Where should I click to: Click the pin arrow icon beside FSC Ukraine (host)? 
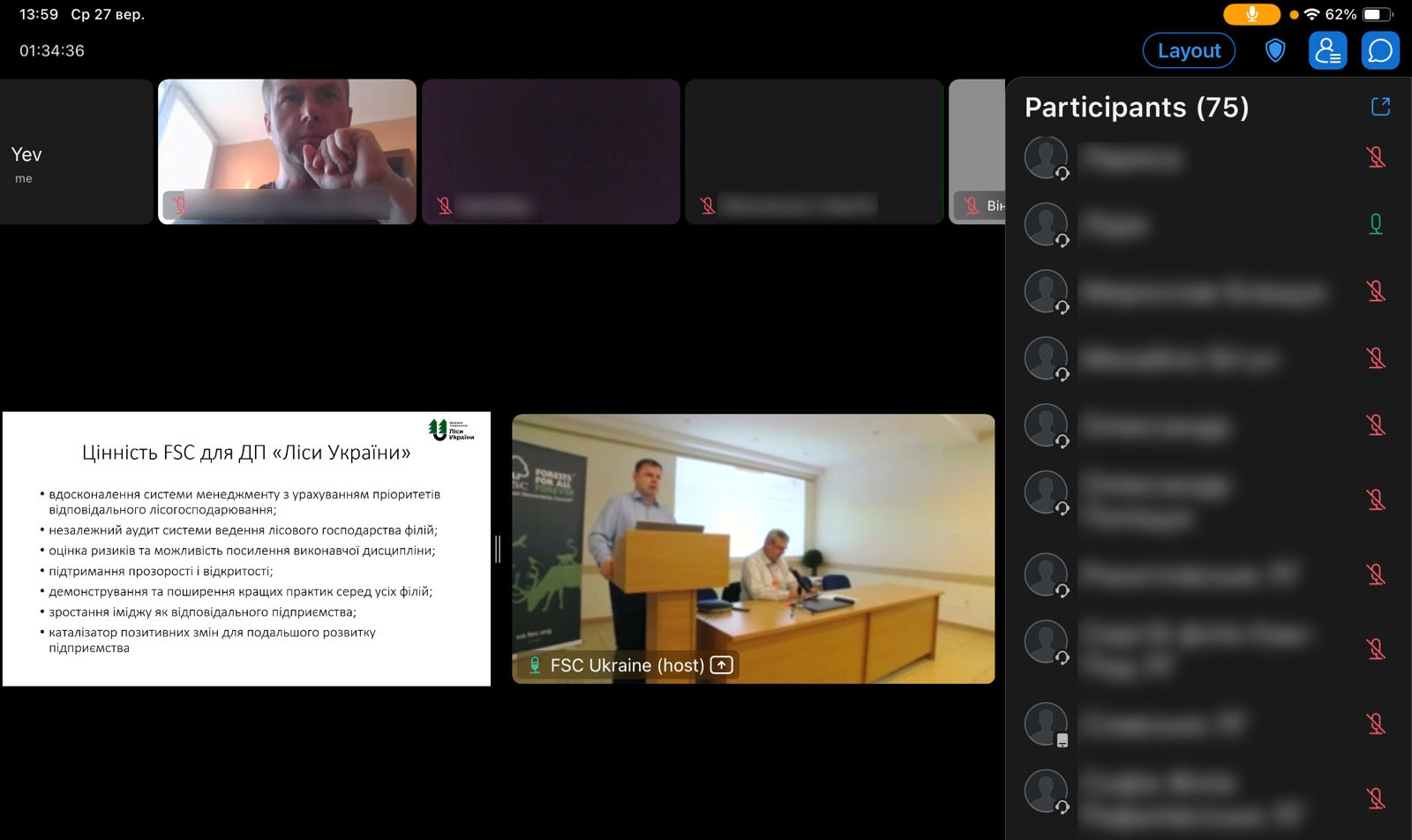point(722,665)
